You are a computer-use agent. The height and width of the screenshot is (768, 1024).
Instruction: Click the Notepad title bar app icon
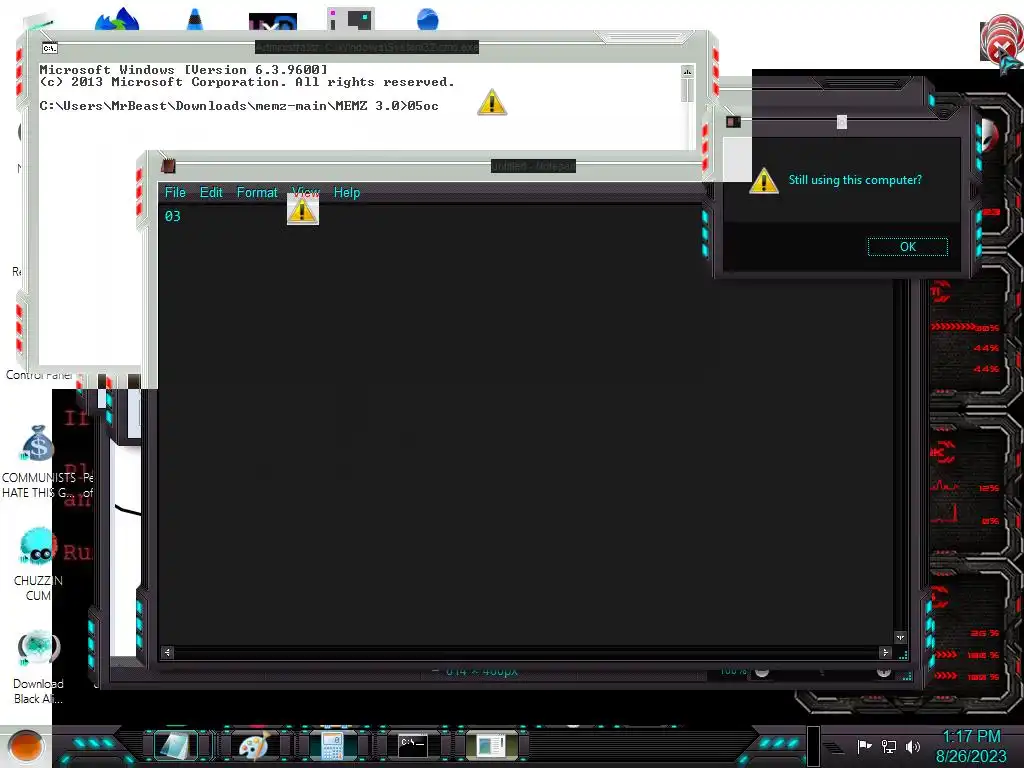pos(168,166)
